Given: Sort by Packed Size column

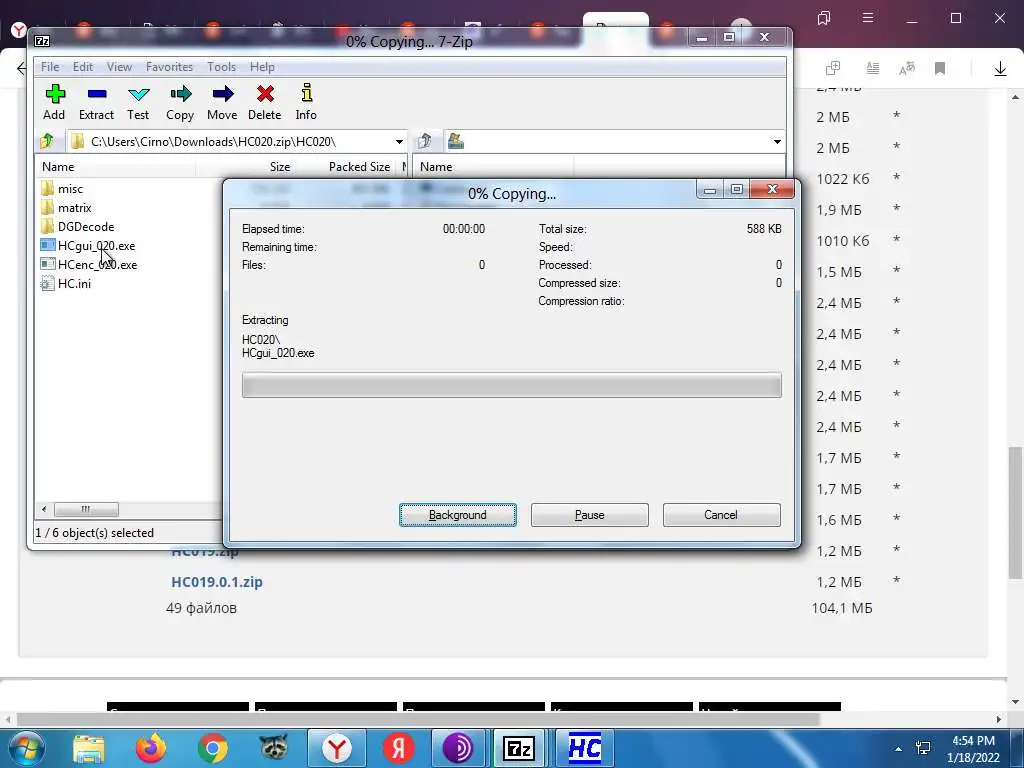Looking at the screenshot, I should click(345, 167).
